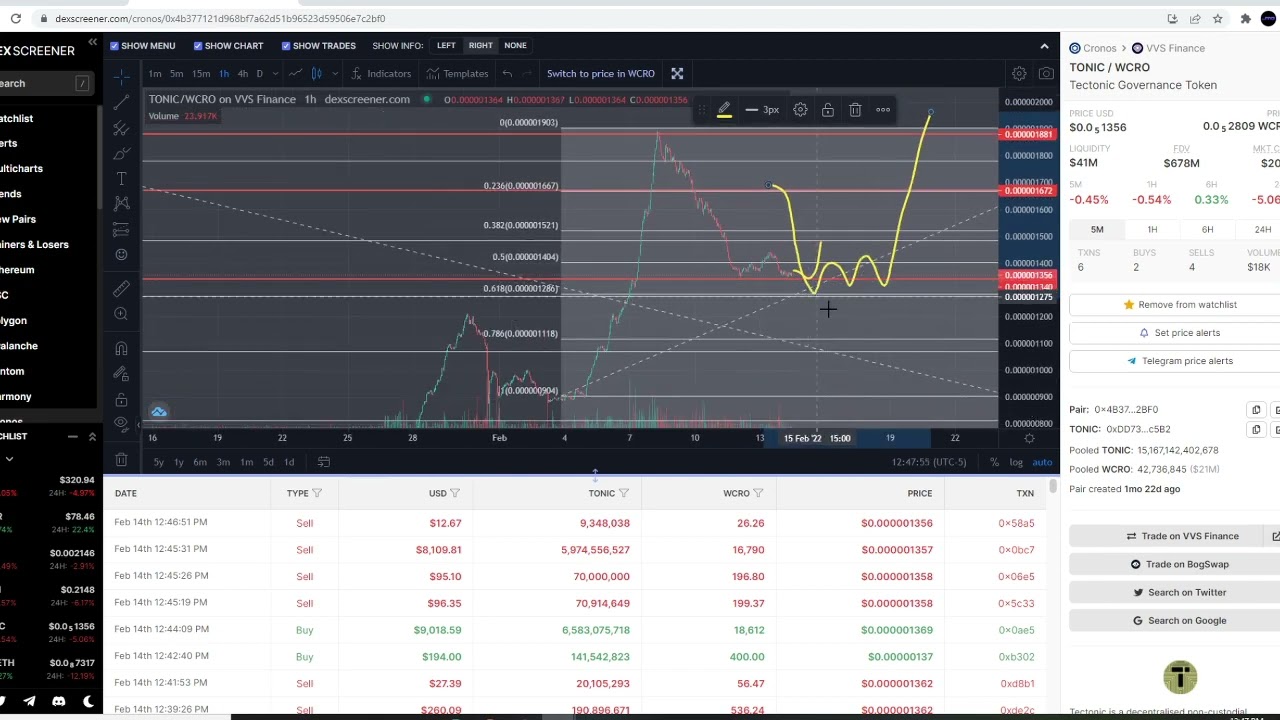Uncheck the Show Chart checkbox

coord(198,45)
